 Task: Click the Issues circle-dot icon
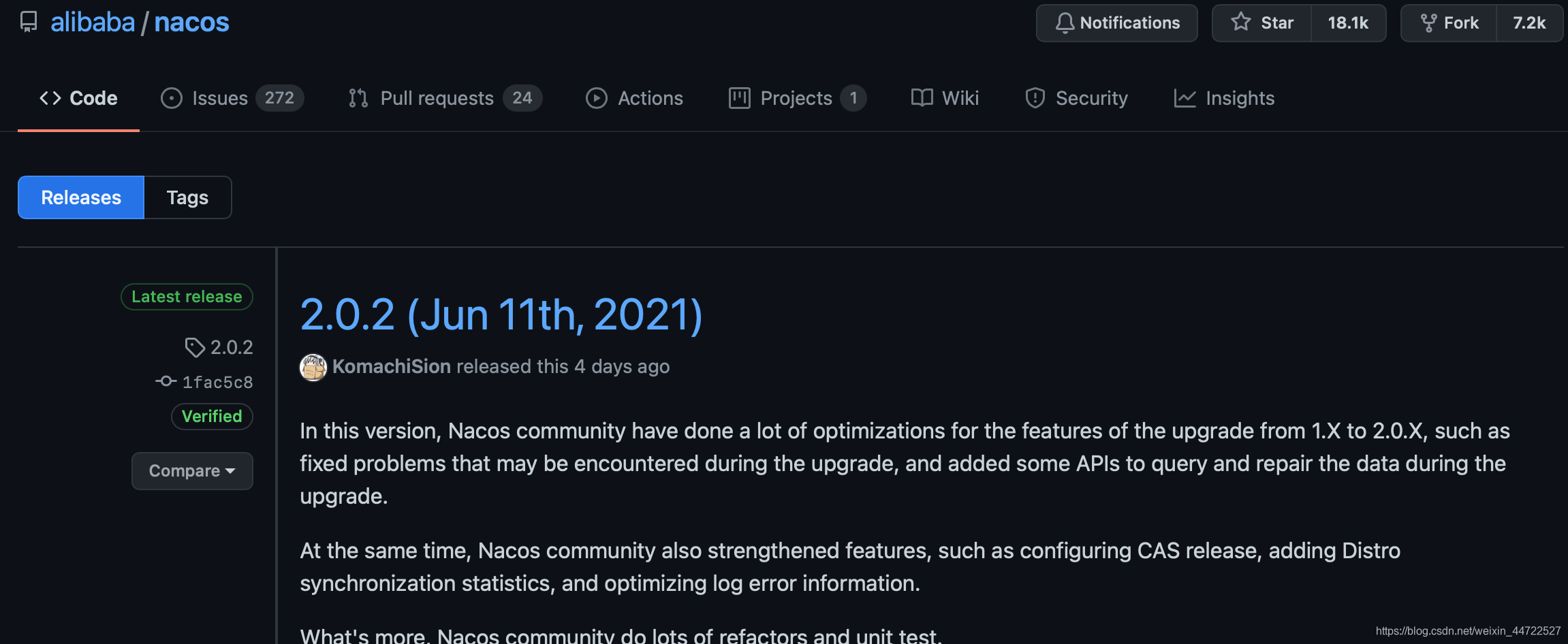pos(171,98)
